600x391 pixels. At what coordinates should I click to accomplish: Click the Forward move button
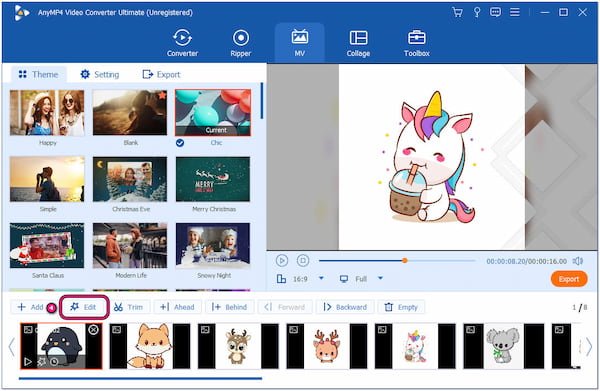click(x=285, y=307)
